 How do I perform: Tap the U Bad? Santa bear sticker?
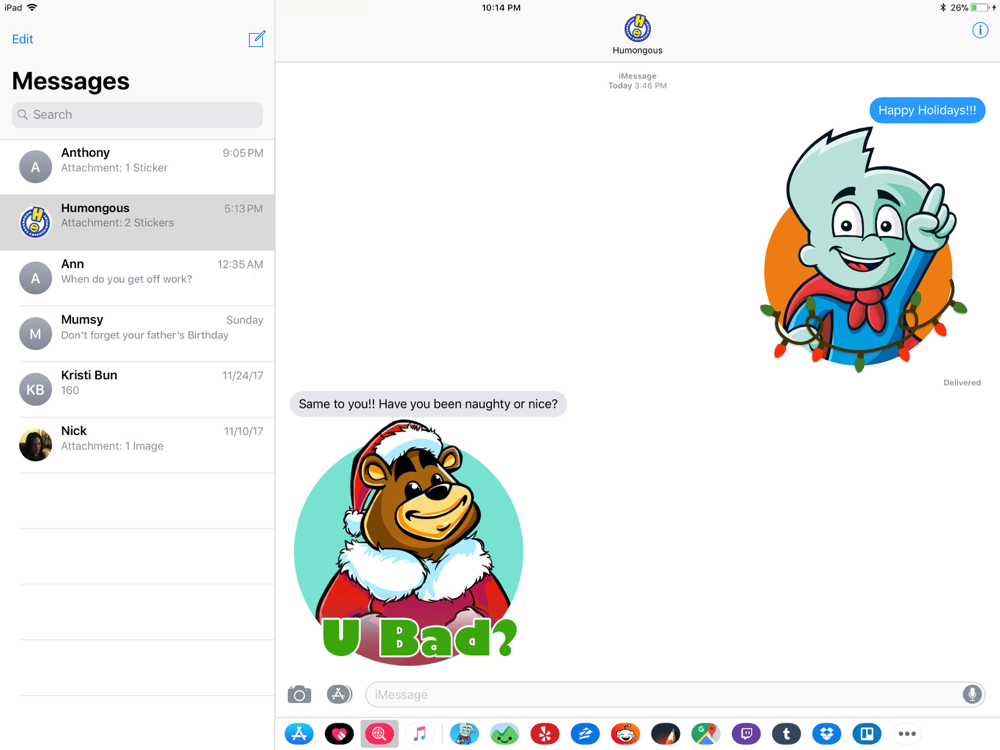point(409,541)
